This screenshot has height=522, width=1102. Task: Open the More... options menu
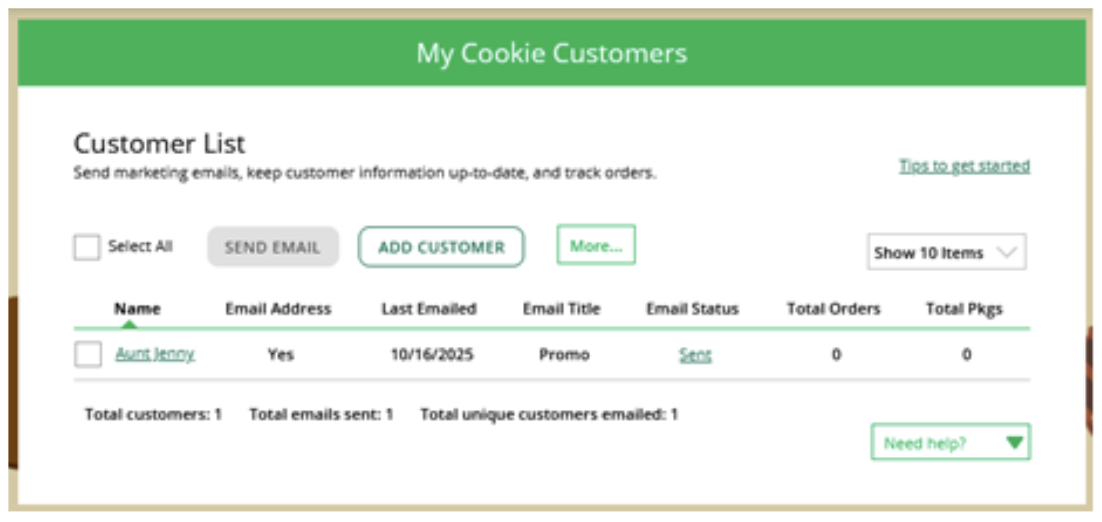pyautogui.click(x=596, y=245)
